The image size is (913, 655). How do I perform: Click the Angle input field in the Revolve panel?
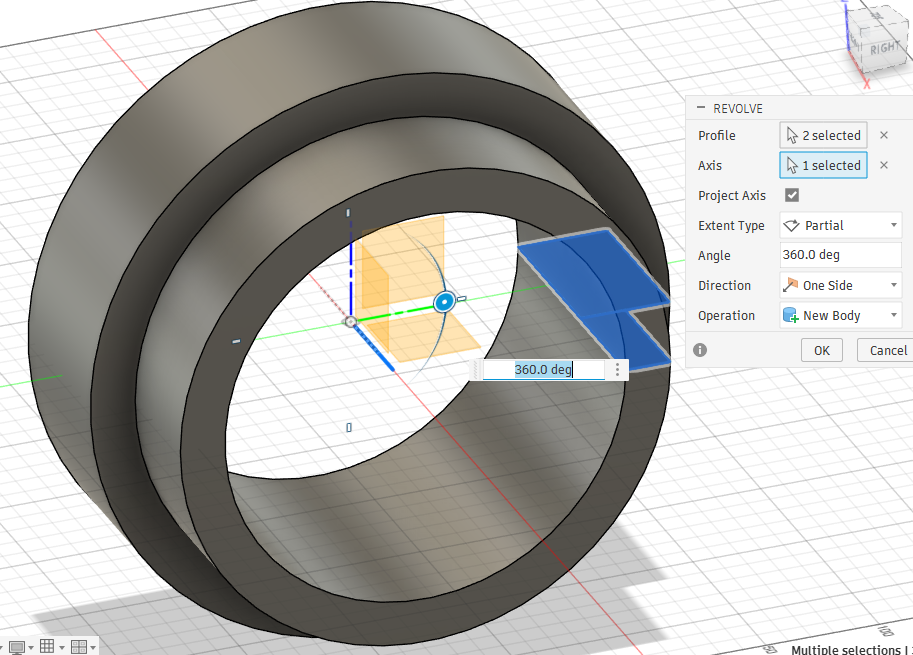tap(841, 255)
